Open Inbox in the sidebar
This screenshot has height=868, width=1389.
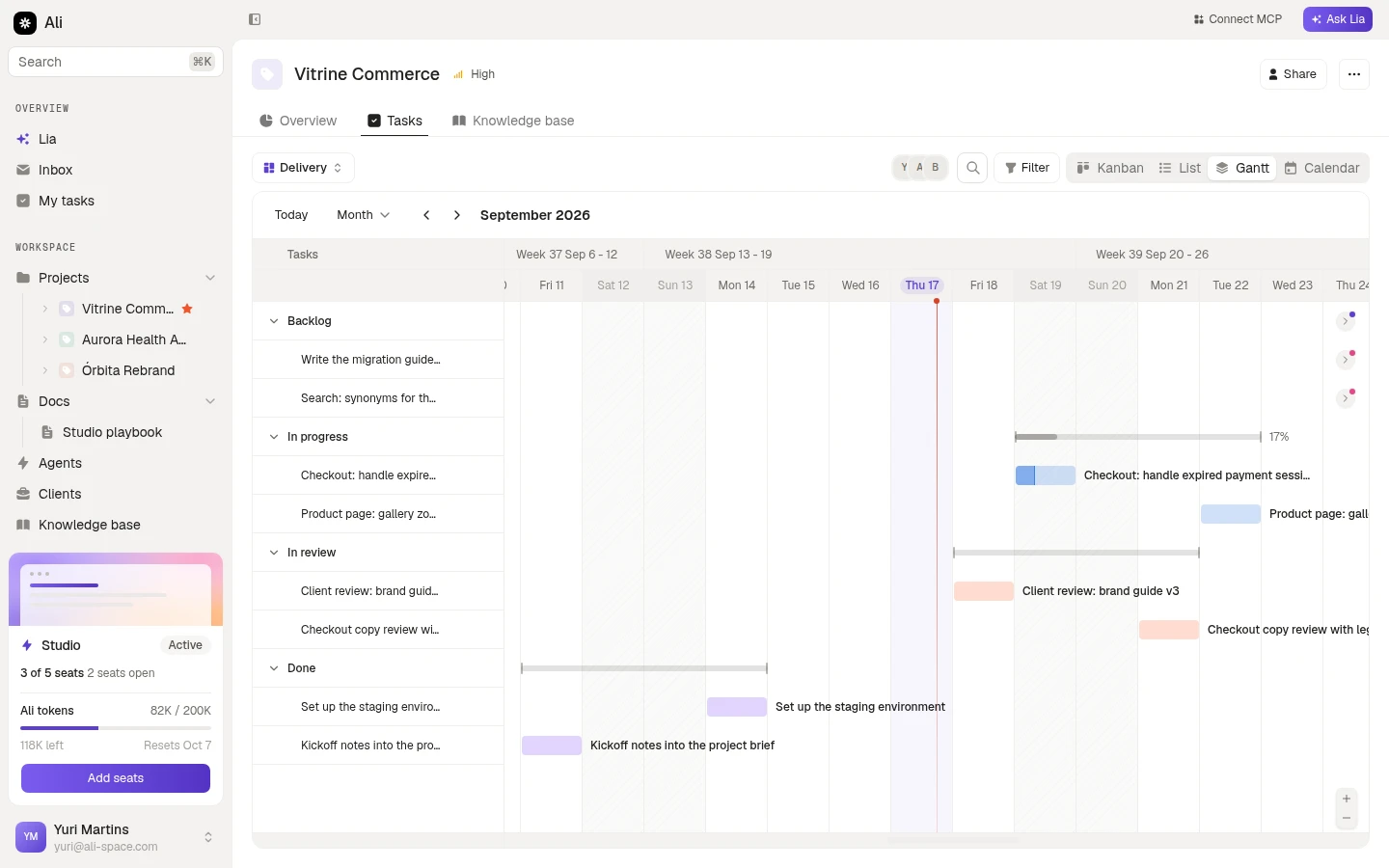click(x=116, y=170)
